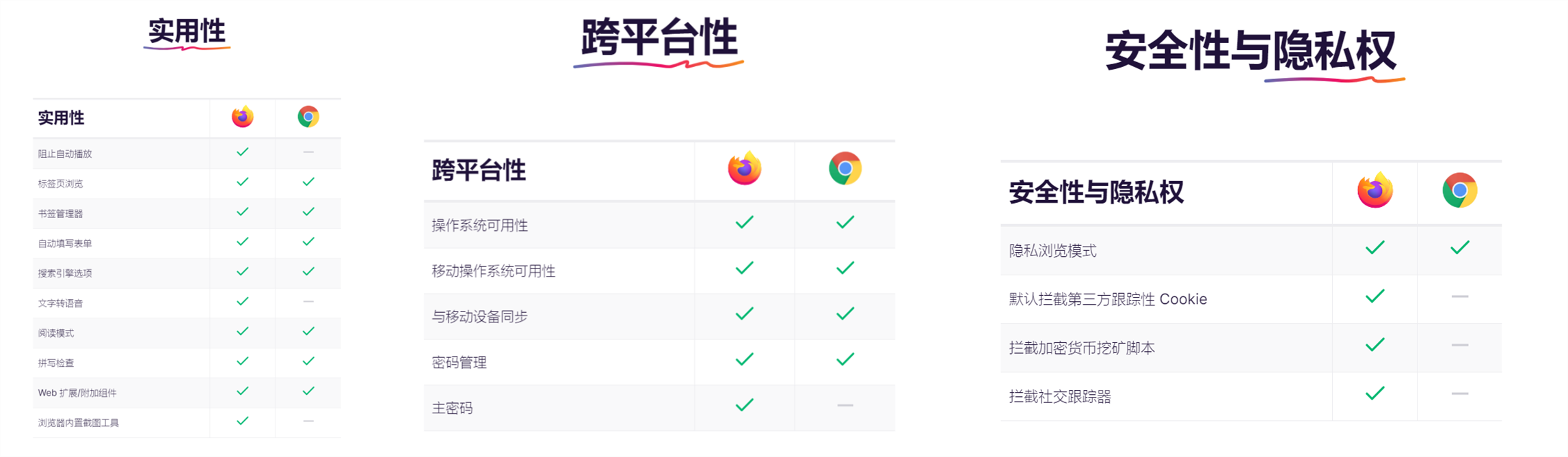This screenshot has height=457, width=1568.
Task: Click Firefox checkmark for 拦截社交跟踪器
Action: [x=1375, y=393]
